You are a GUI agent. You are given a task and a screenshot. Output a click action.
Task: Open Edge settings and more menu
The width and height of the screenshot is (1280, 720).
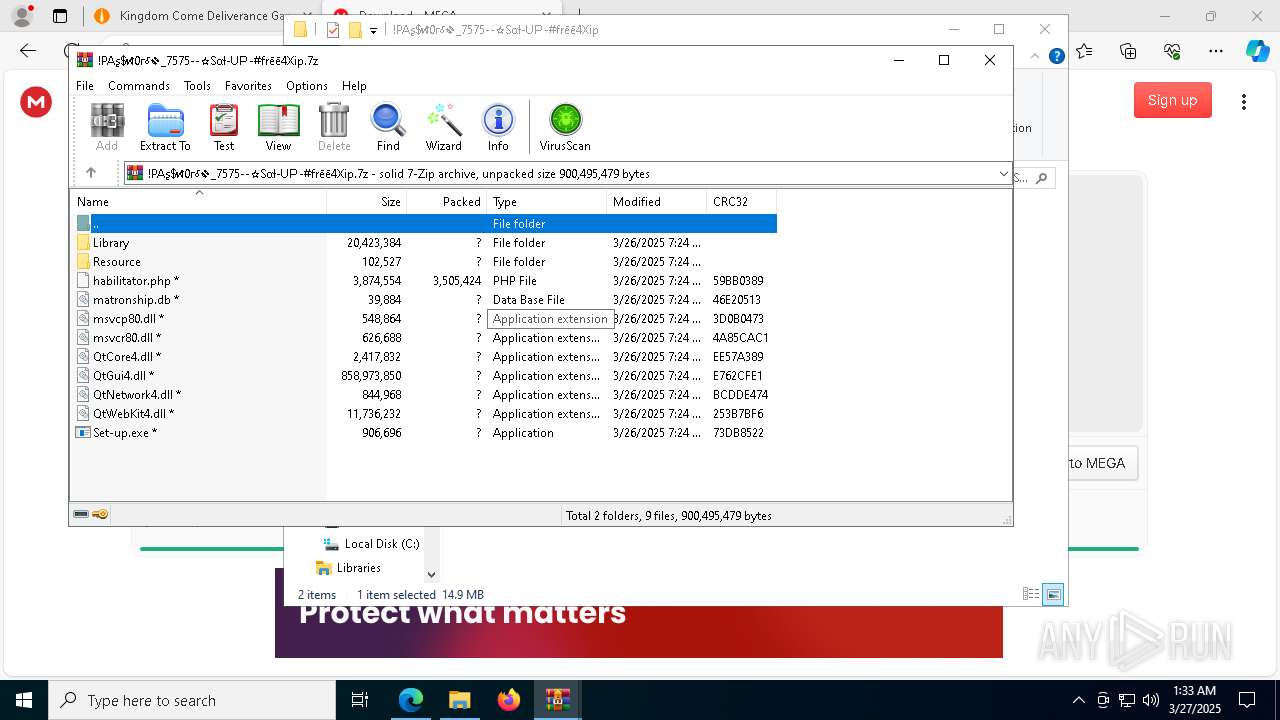point(1216,51)
